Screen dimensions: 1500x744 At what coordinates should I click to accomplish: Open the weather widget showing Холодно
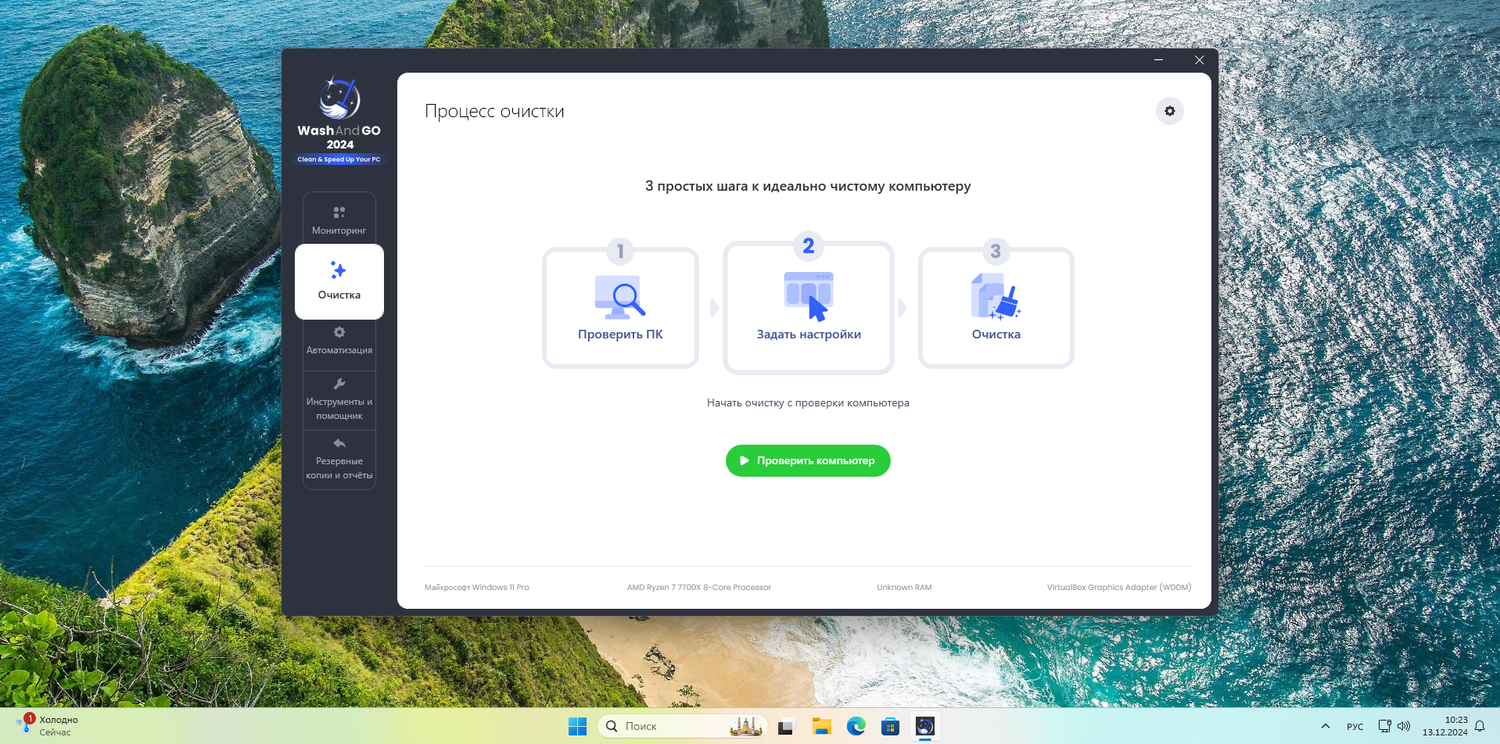pyautogui.click(x=49, y=726)
